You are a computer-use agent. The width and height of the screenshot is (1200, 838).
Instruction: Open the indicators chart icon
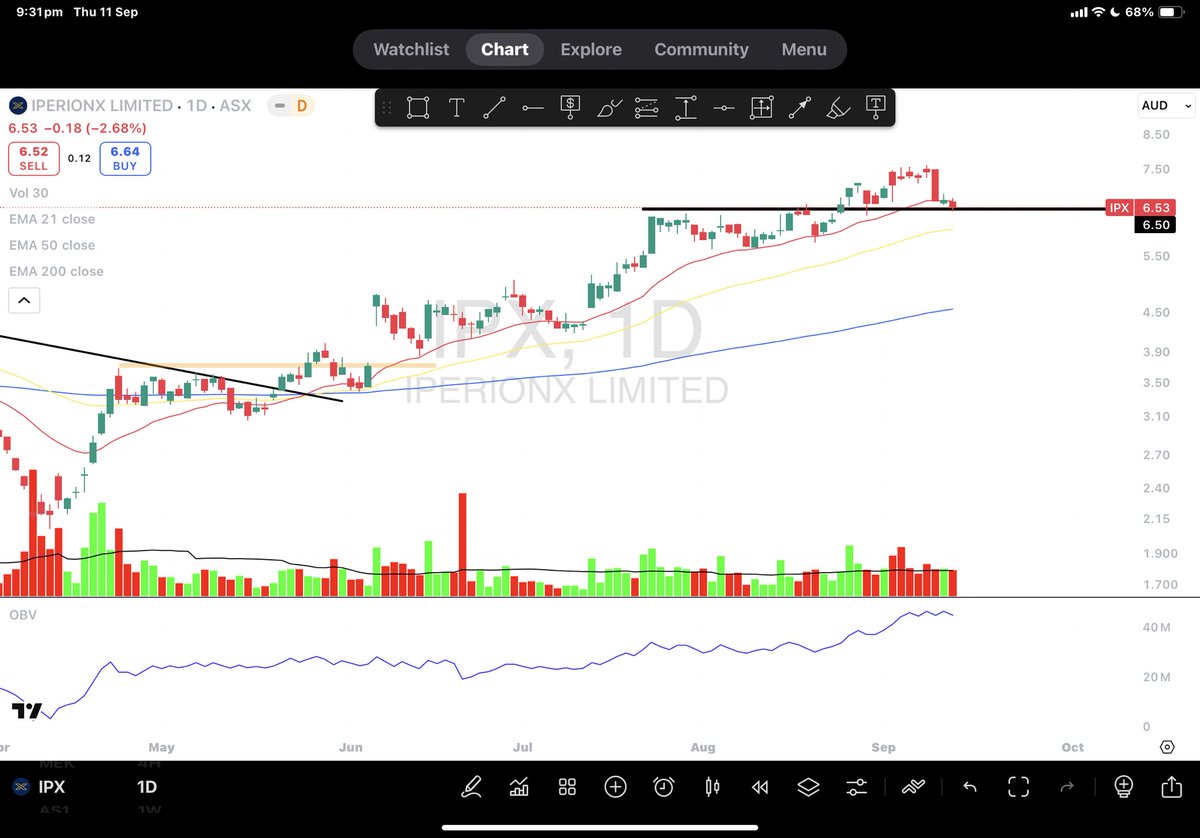coord(519,787)
